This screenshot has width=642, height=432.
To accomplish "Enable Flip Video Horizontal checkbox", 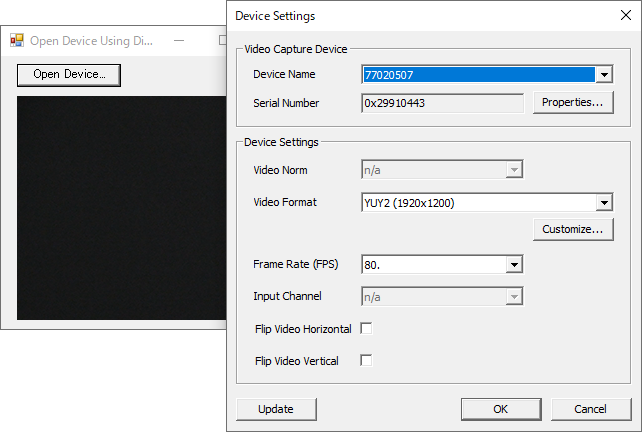I will coord(366,328).
